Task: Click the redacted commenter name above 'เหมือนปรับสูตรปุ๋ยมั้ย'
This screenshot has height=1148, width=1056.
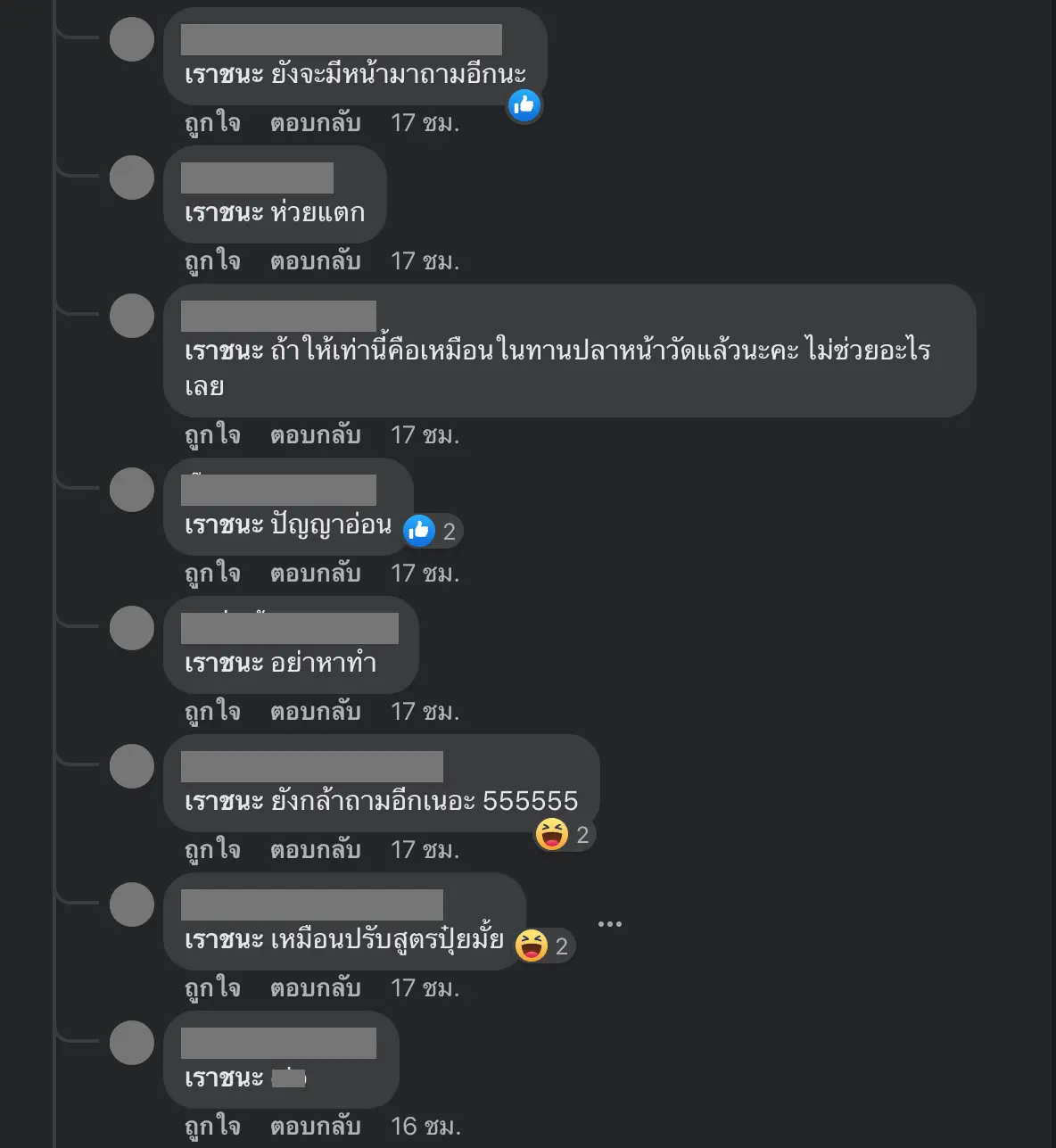Action: point(312,904)
